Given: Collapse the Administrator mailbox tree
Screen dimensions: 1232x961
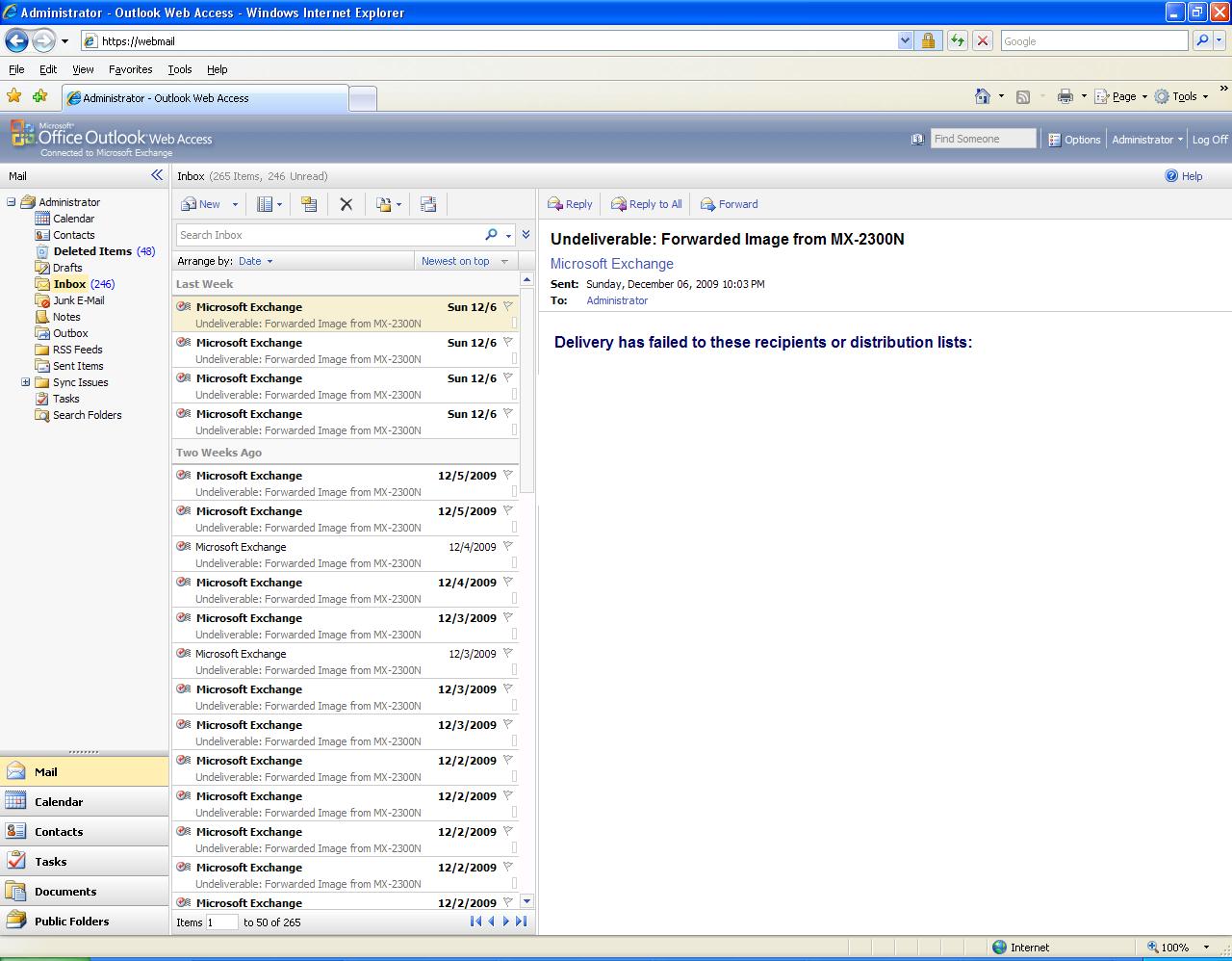Looking at the screenshot, I should [x=11, y=202].
